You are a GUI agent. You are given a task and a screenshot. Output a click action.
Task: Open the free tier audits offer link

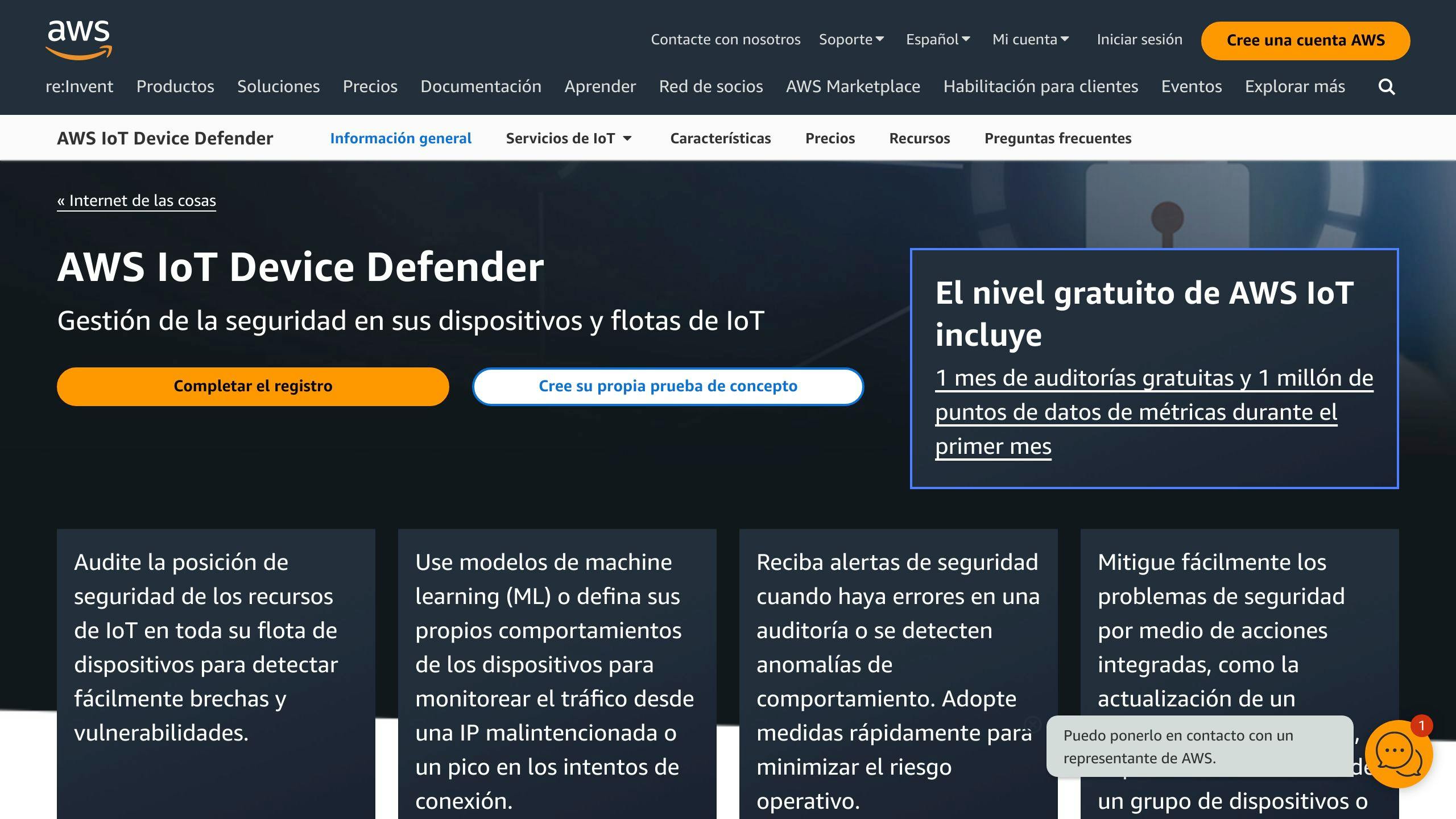pyautogui.click(x=1154, y=412)
